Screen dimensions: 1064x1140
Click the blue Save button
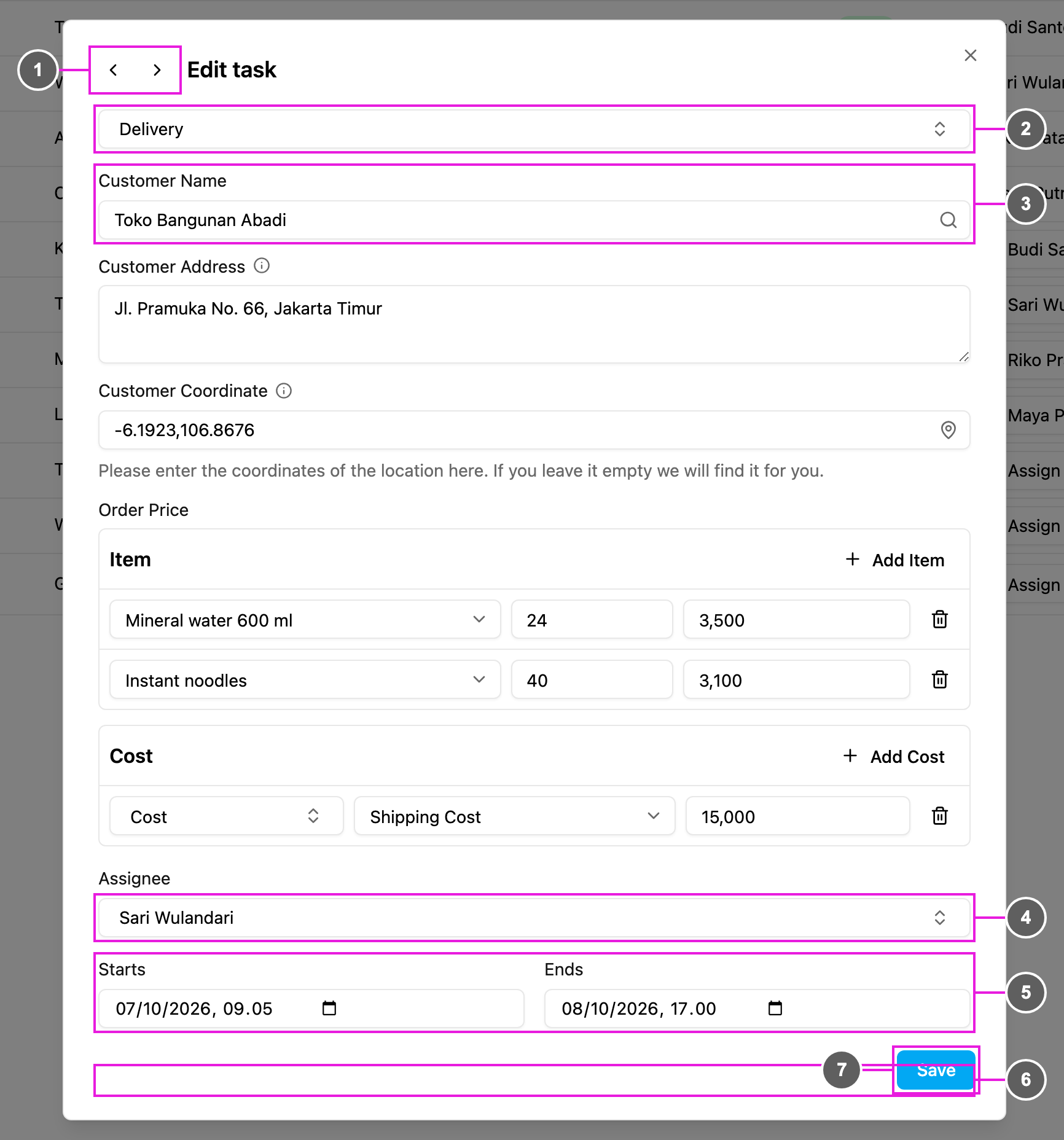point(936,1070)
